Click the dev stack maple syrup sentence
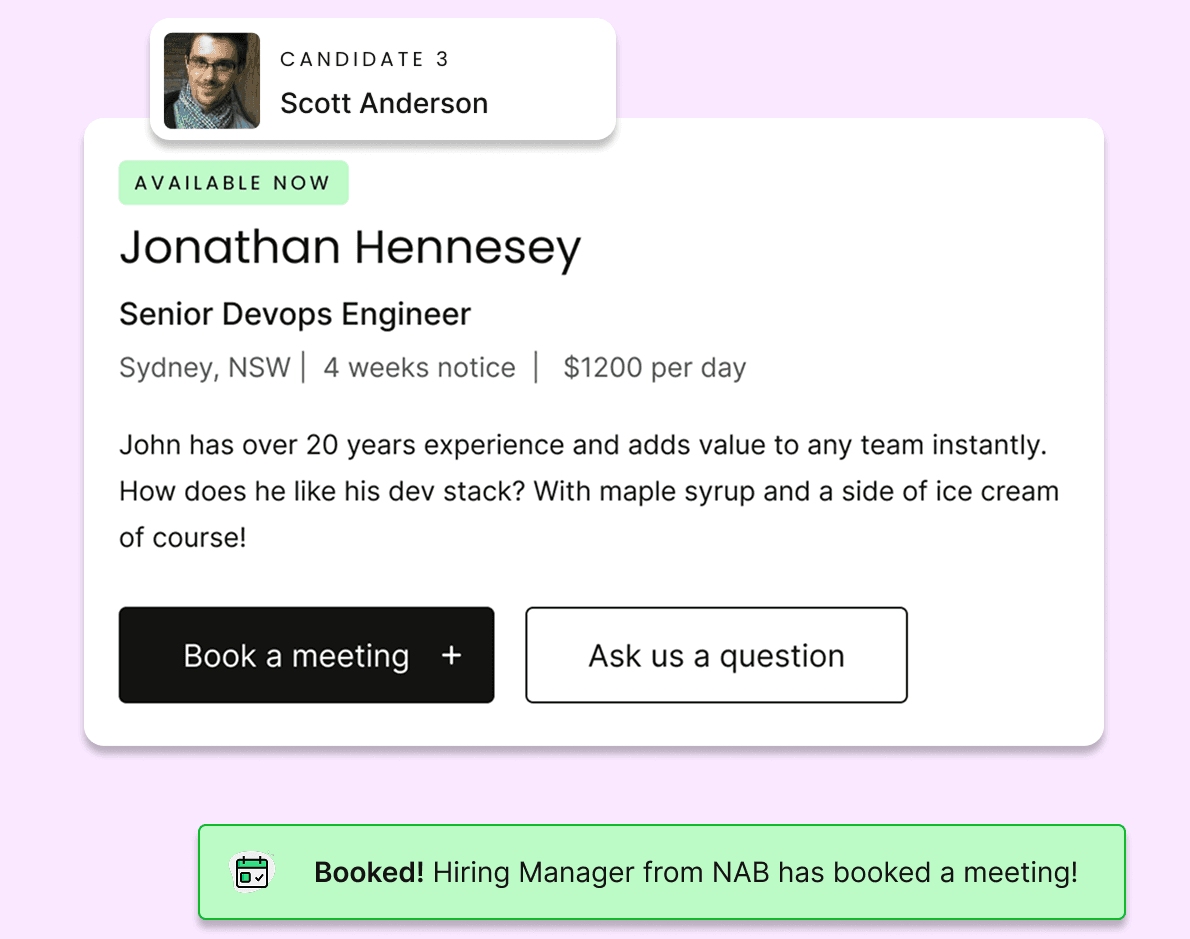Image resolution: width=1190 pixels, height=939 pixels. pyautogui.click(x=588, y=491)
